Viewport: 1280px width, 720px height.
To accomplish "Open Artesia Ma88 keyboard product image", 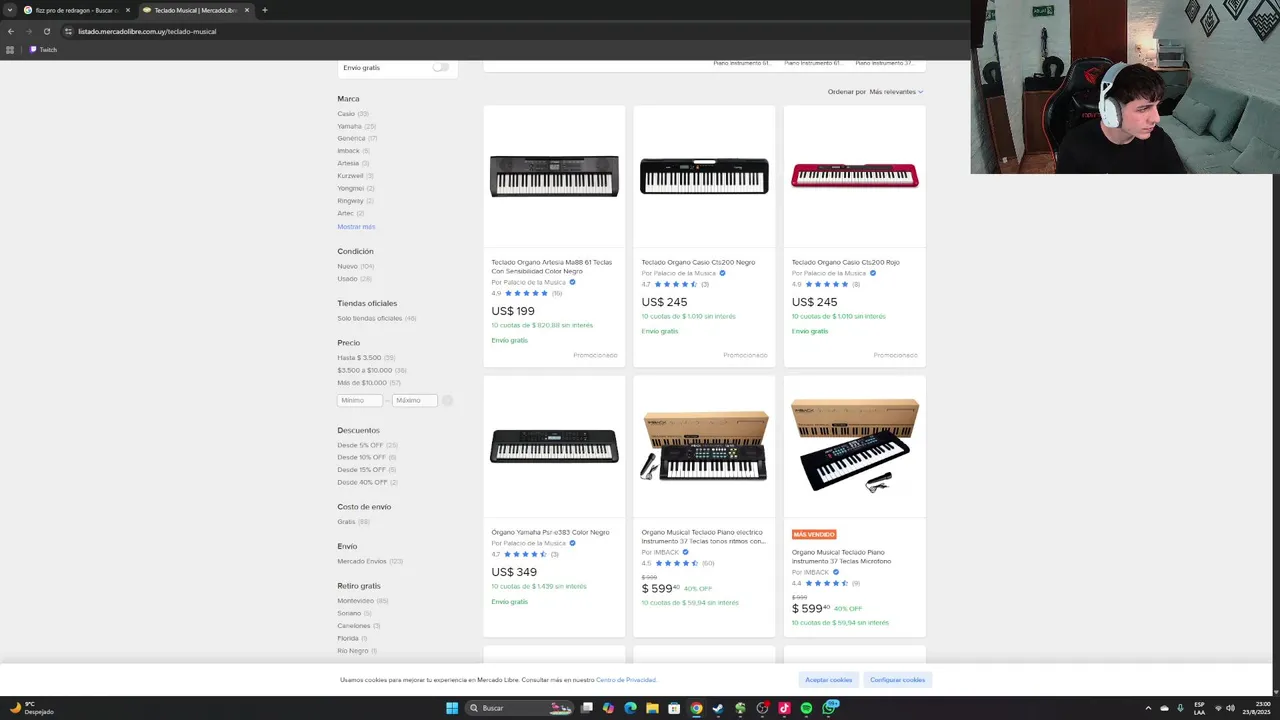I will pos(554,176).
